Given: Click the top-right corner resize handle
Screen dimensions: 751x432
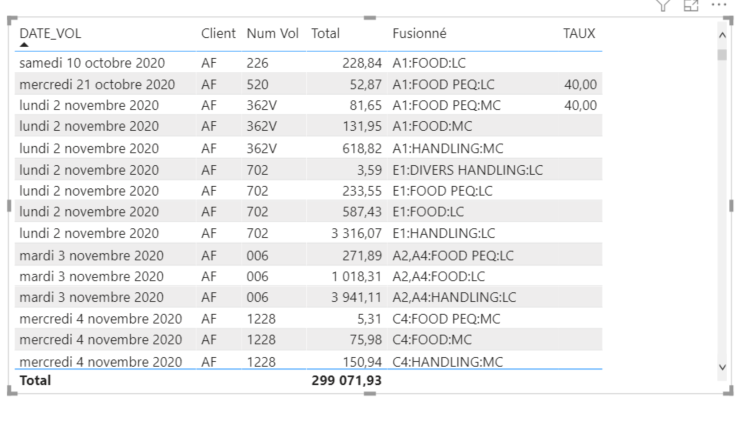Looking at the screenshot, I should coord(729,20).
